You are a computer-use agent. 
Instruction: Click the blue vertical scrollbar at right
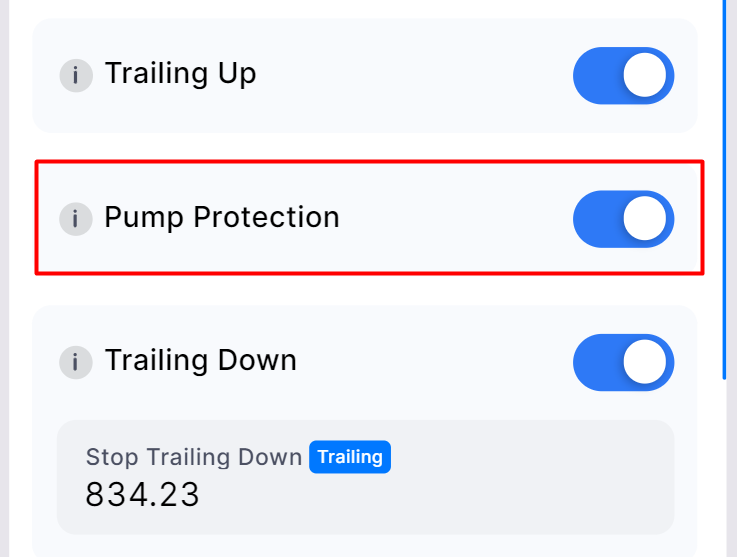click(x=725, y=190)
